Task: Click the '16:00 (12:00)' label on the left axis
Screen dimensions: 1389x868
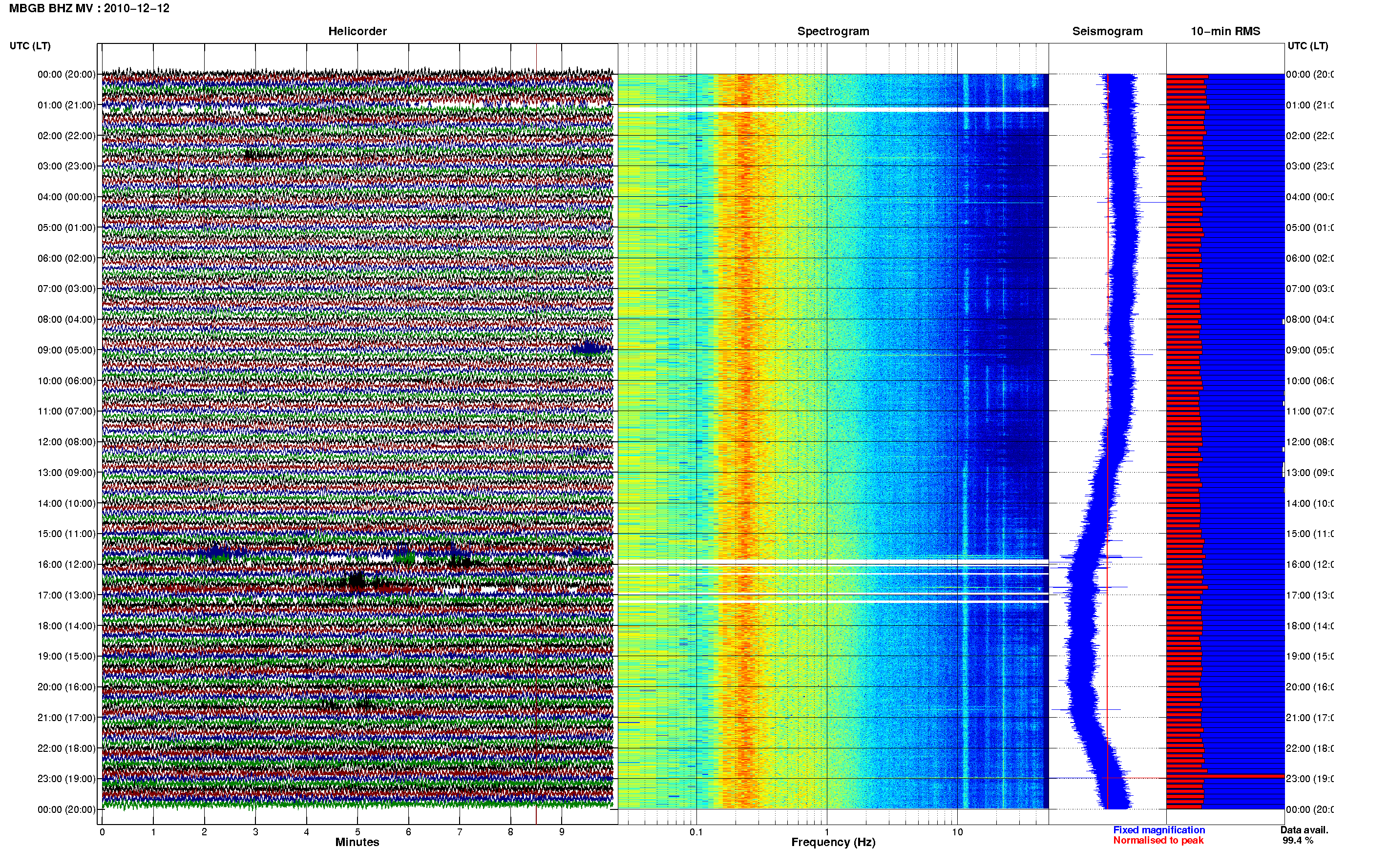Action: [66, 564]
